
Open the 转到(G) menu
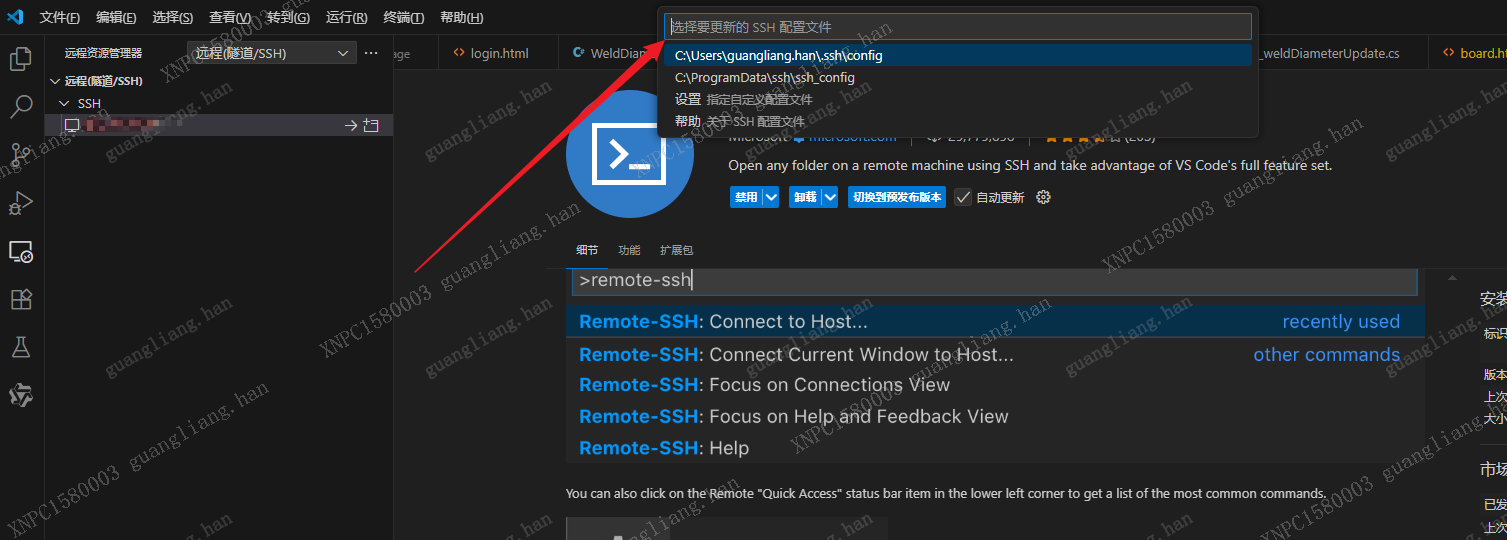[288, 18]
